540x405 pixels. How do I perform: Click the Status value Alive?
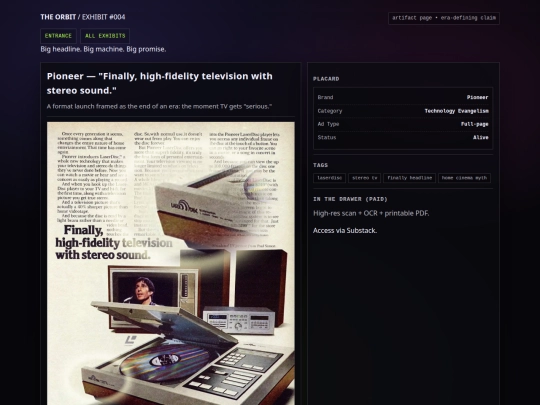point(480,137)
